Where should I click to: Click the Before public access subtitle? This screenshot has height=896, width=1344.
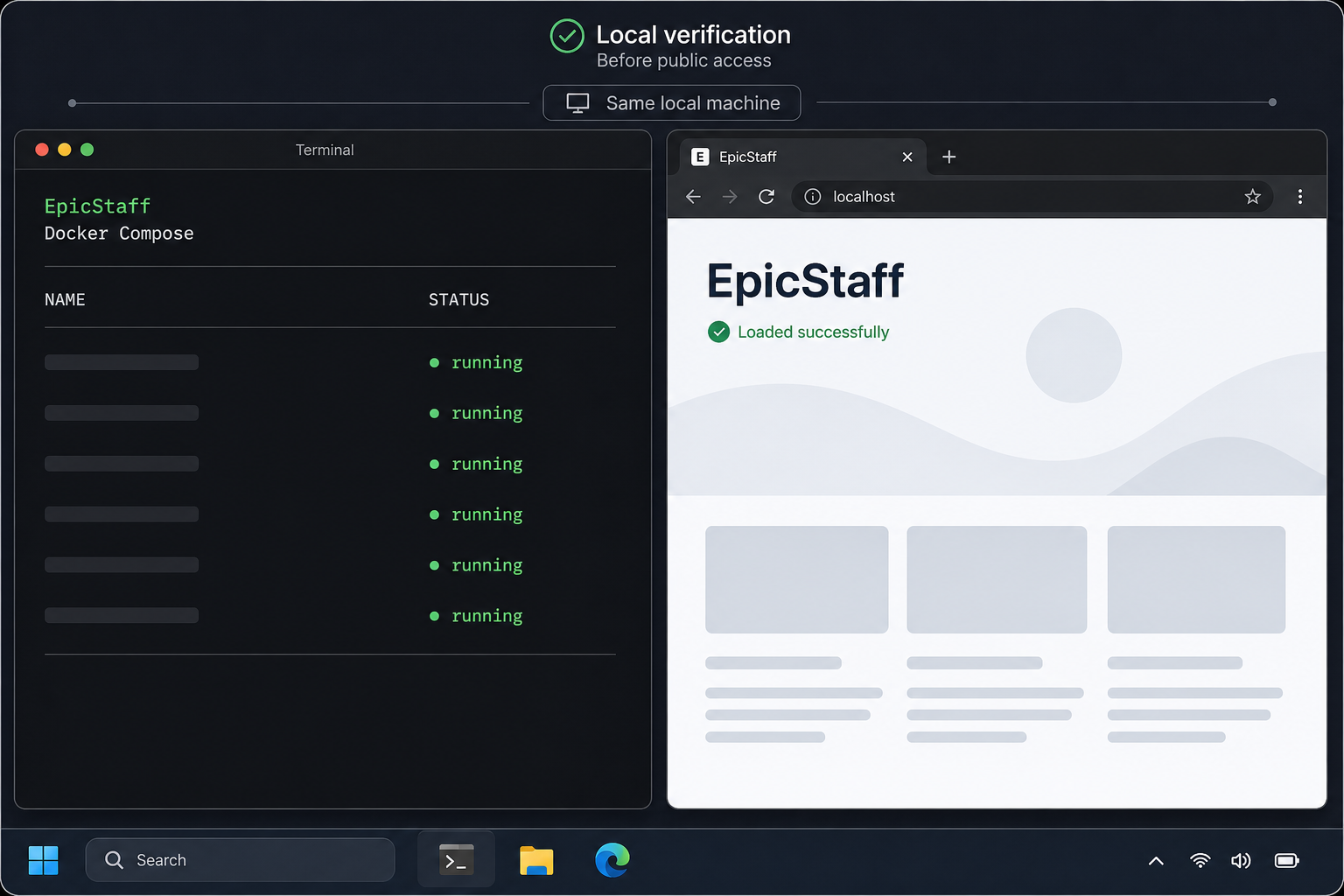pos(684,60)
